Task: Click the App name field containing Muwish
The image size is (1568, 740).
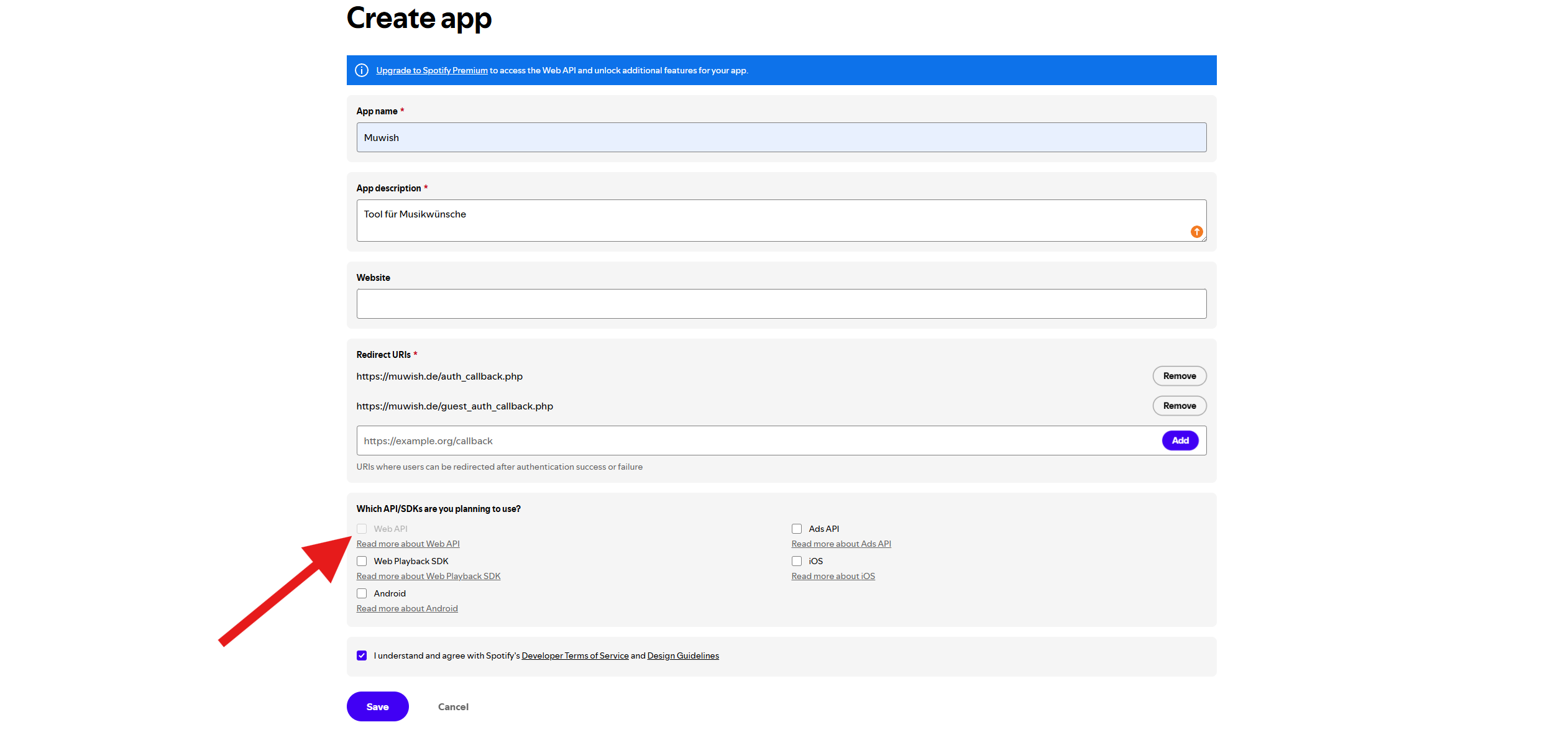Action: [x=781, y=137]
